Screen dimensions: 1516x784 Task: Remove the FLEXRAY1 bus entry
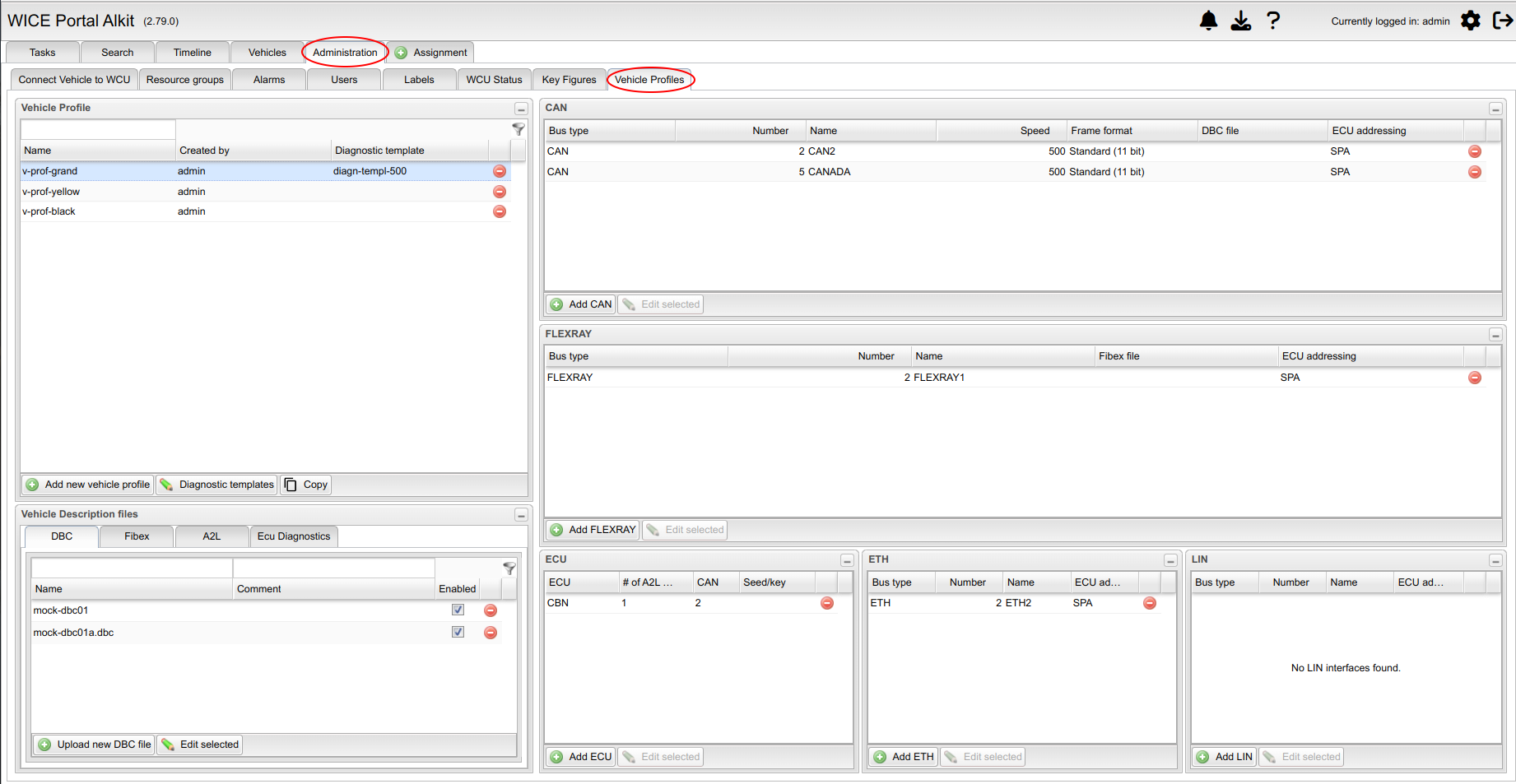(1475, 378)
